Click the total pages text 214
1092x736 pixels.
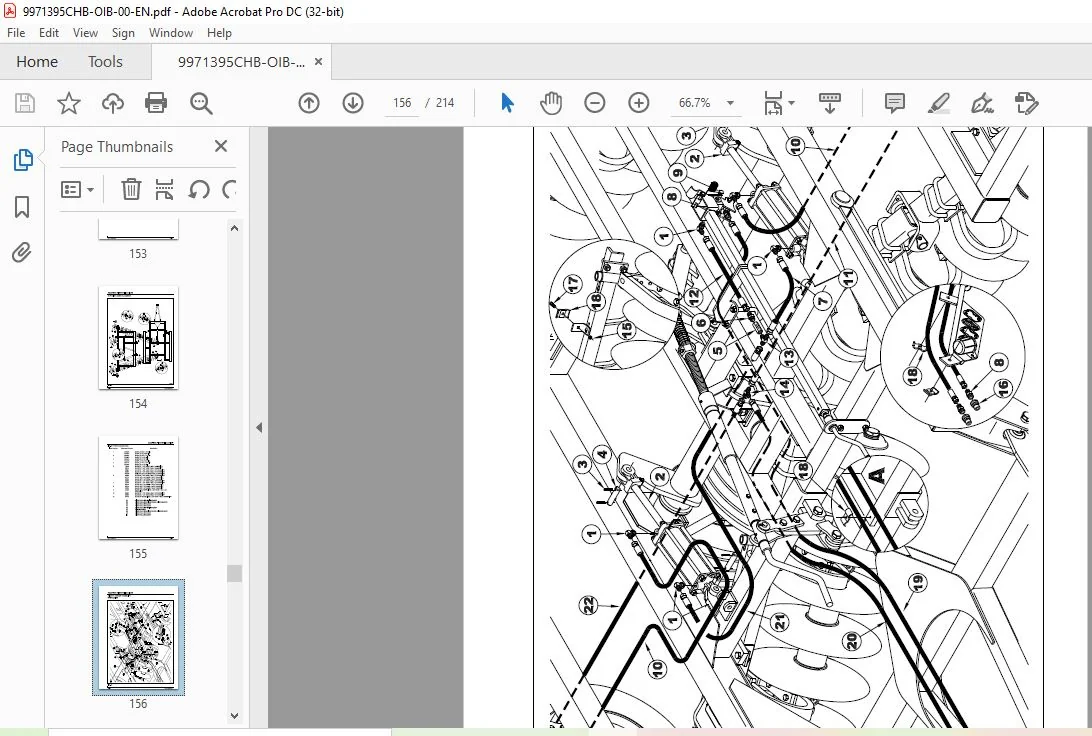[445, 103]
